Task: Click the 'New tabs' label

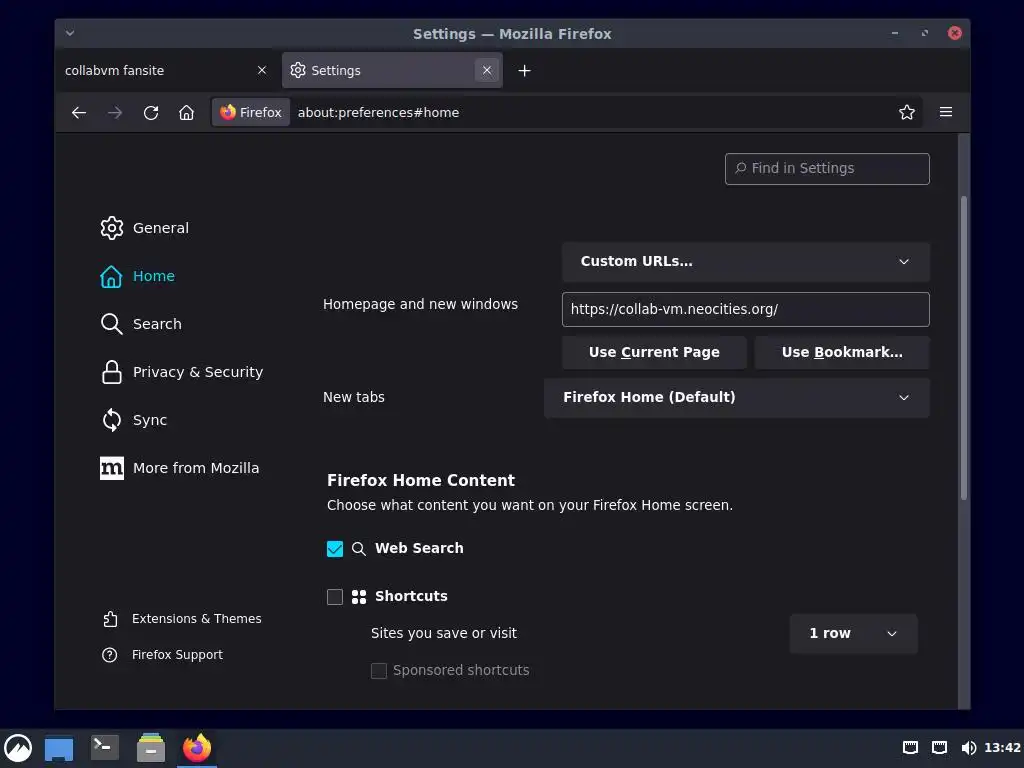Action: pos(354,397)
